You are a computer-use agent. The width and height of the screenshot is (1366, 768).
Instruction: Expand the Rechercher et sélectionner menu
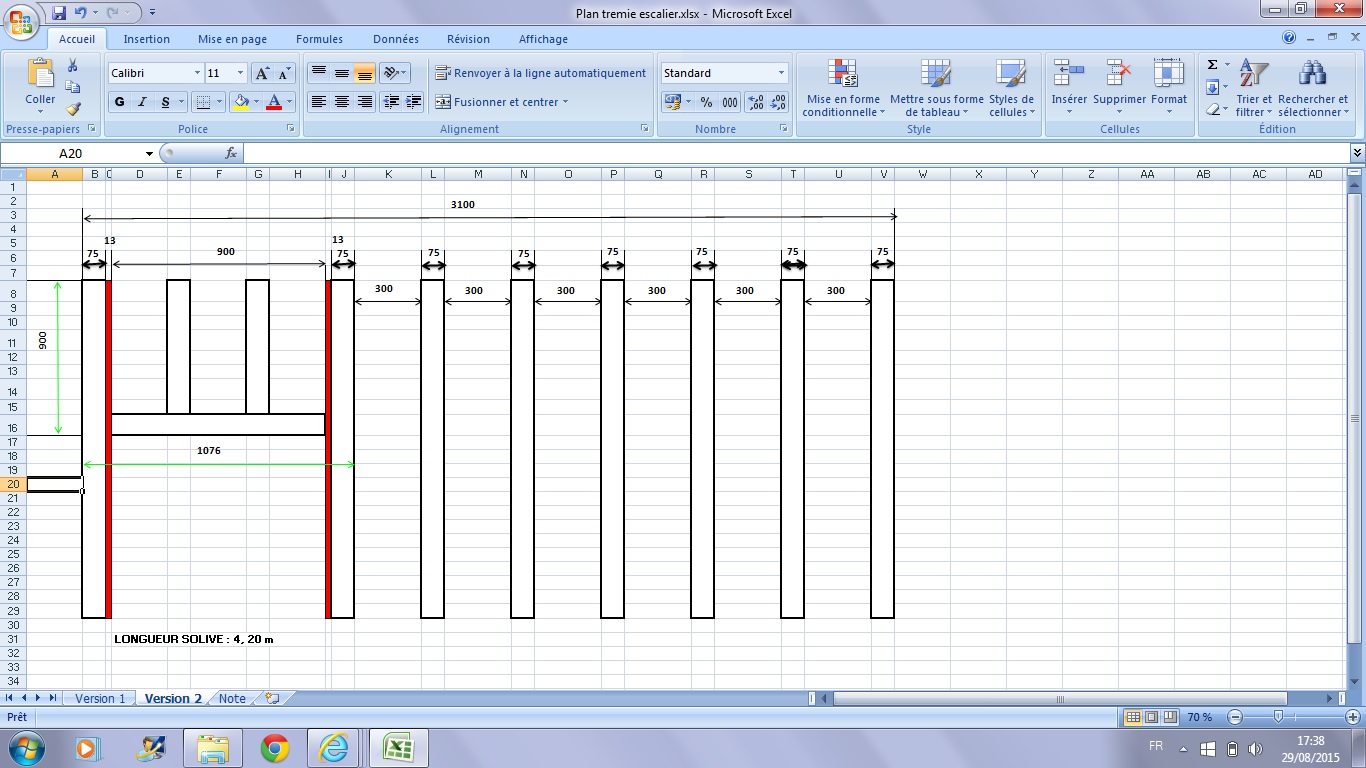click(1313, 88)
